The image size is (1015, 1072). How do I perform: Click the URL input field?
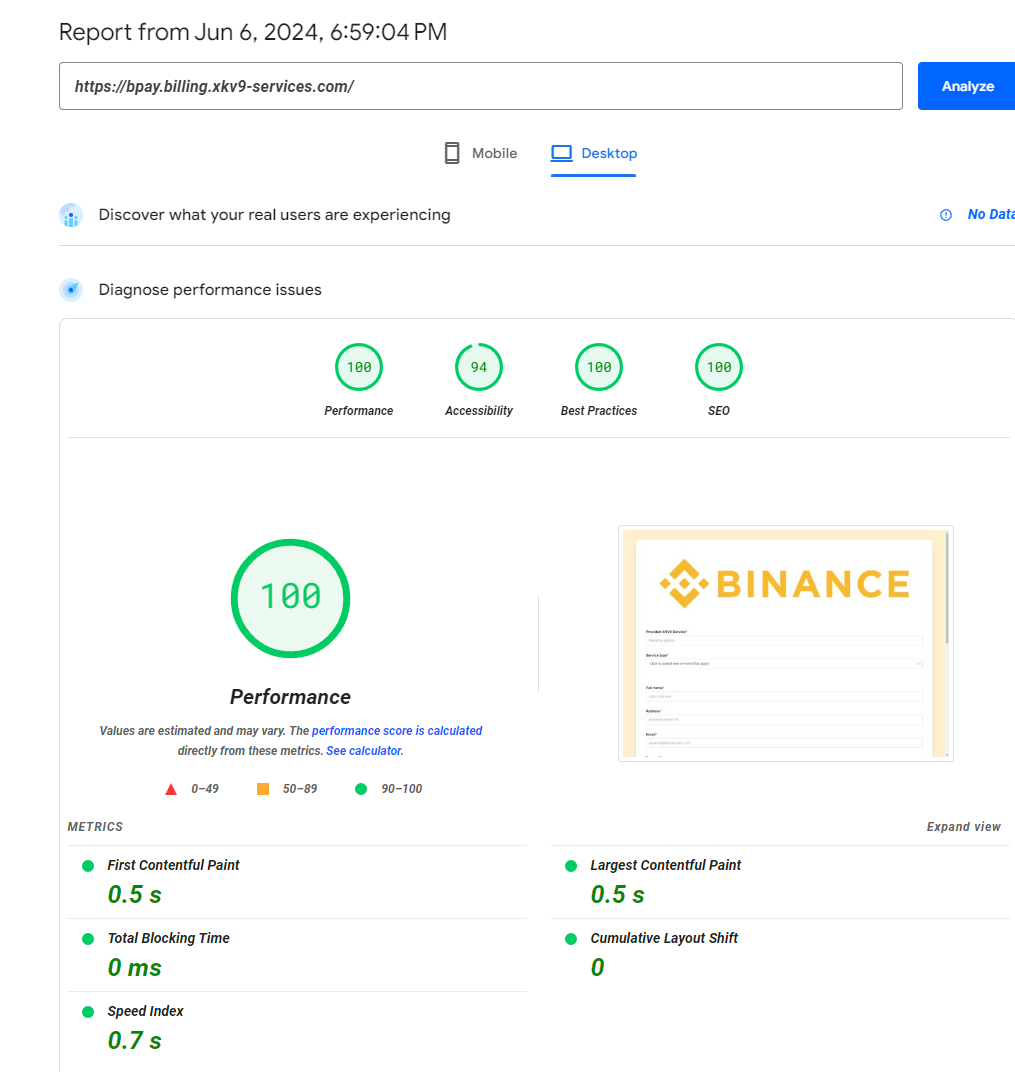[480, 87]
